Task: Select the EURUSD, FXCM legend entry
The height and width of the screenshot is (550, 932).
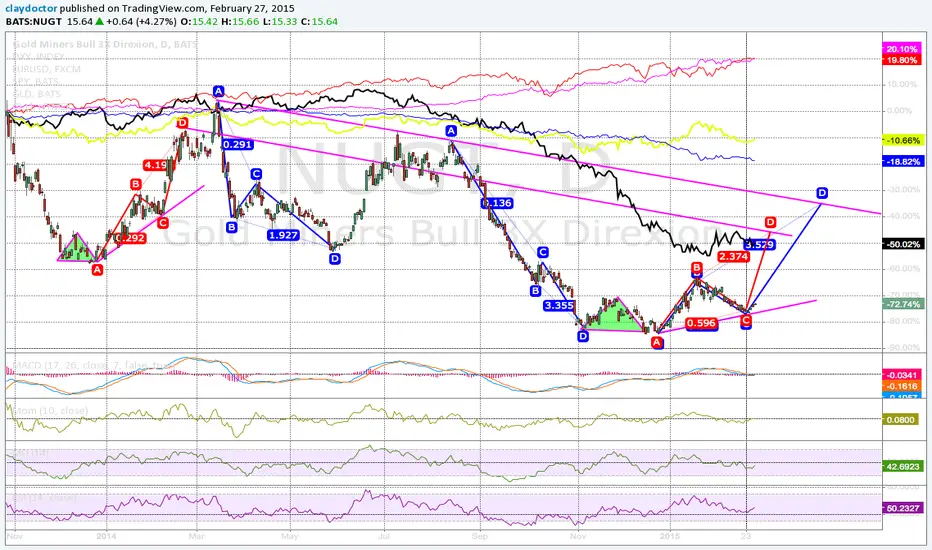Action: click(x=46, y=69)
